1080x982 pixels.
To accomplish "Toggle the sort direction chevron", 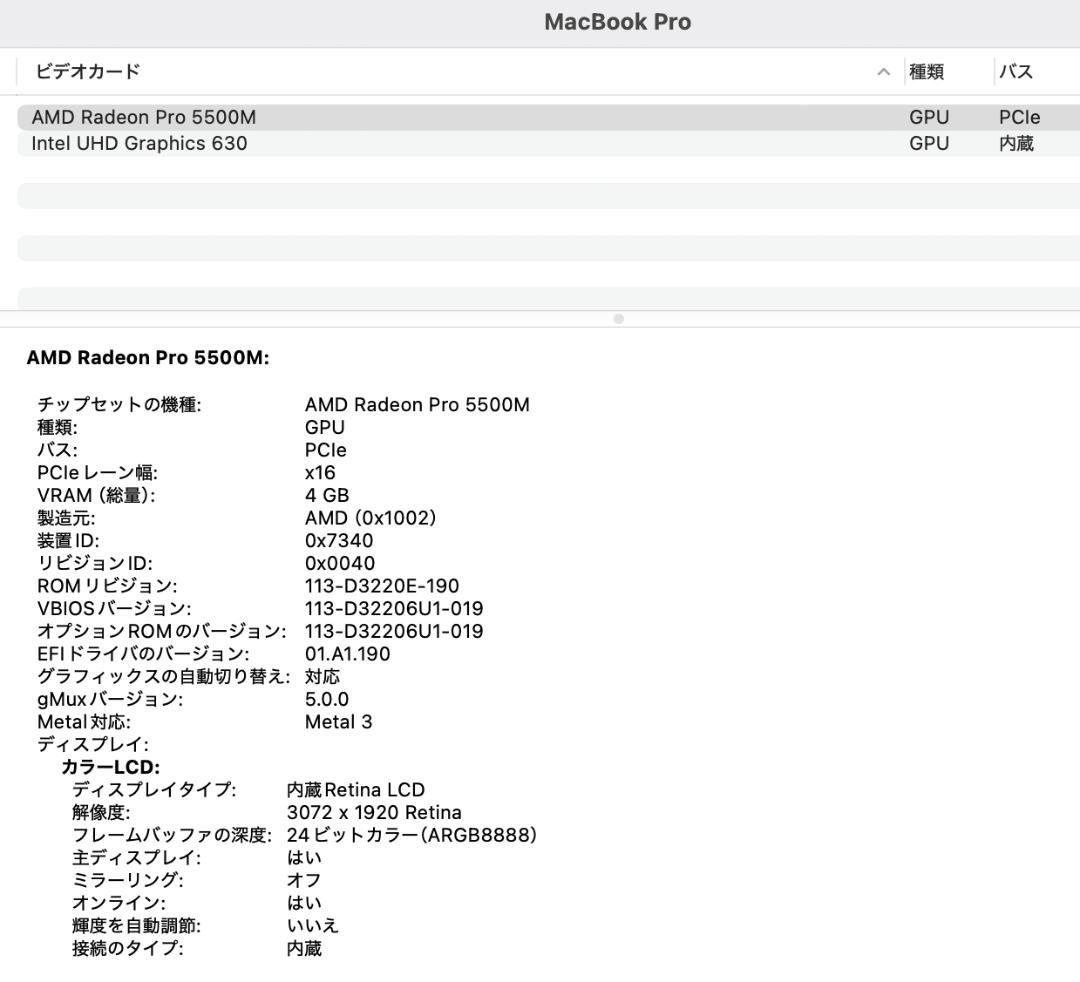I will tap(883, 72).
